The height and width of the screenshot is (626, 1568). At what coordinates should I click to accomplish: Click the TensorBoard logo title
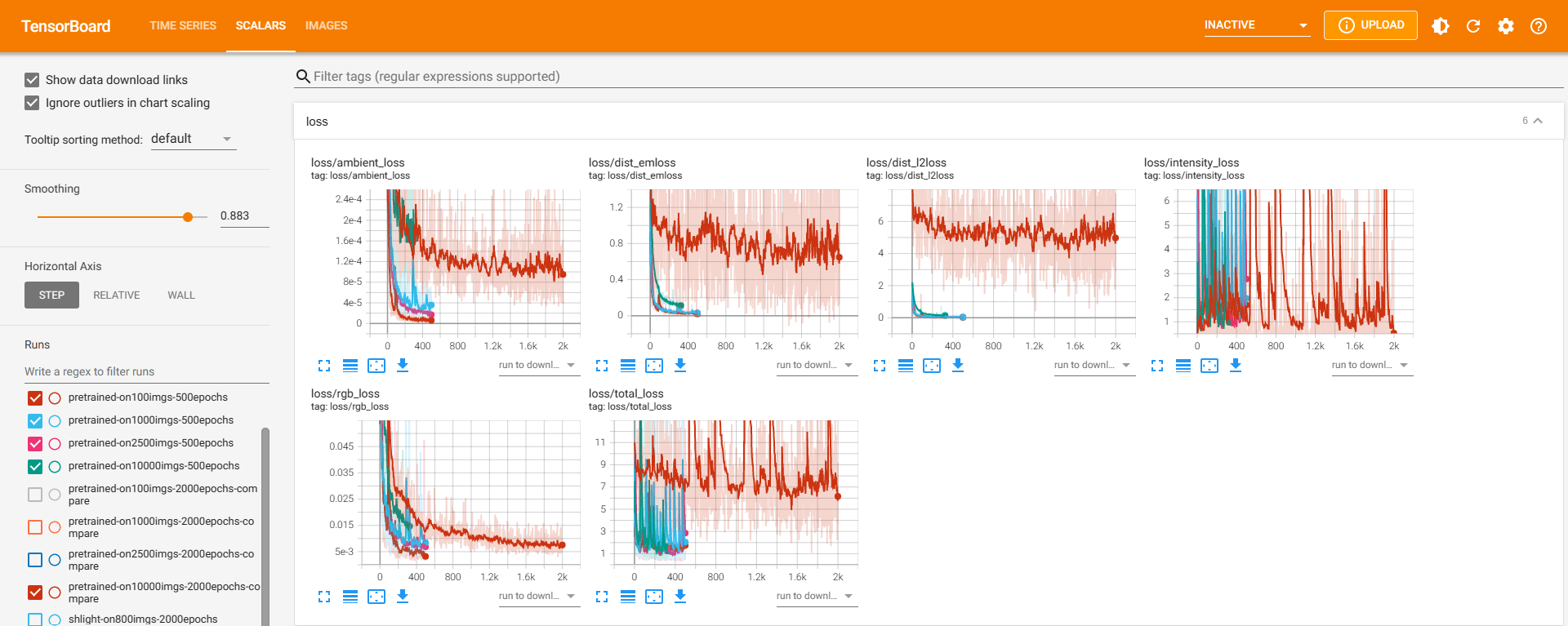(x=66, y=26)
